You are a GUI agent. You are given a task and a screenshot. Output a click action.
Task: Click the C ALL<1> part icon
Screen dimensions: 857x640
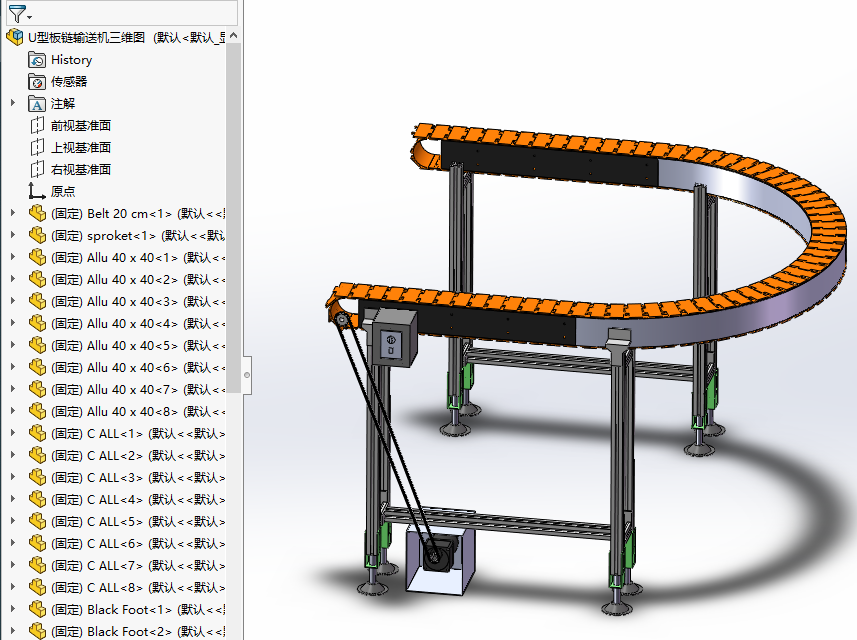tap(37, 433)
